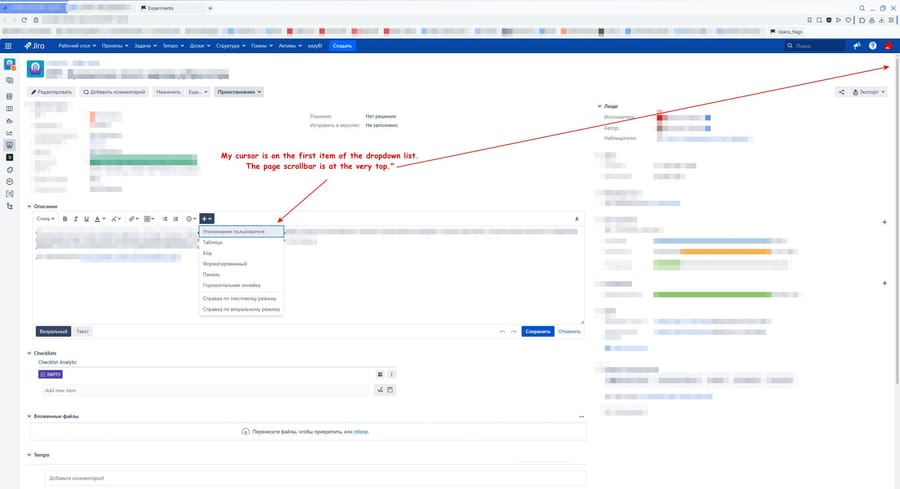
Task: Click the bold formatting icon in editor
Action: click(65, 218)
